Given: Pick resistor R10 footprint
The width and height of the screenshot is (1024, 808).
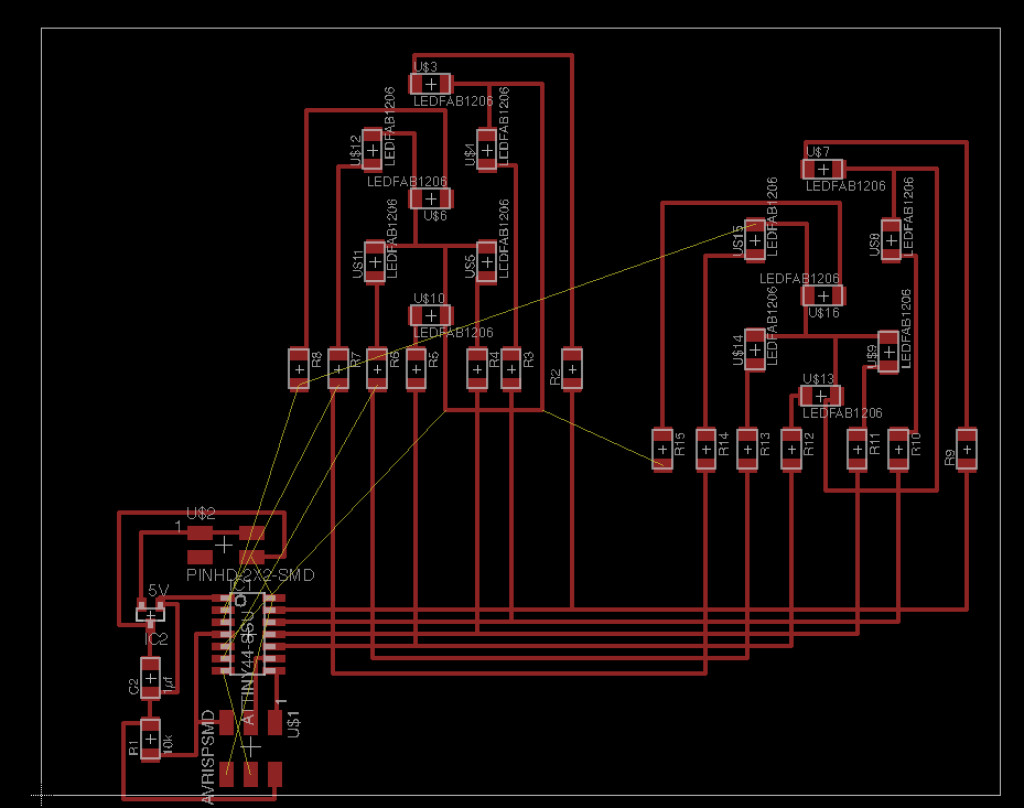Looking at the screenshot, I should (899, 449).
